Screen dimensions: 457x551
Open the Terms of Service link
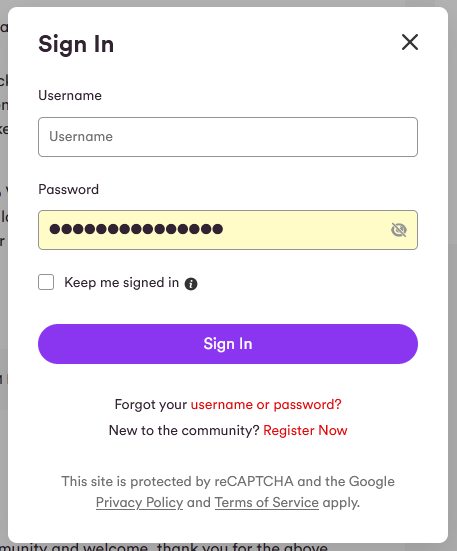tap(267, 503)
